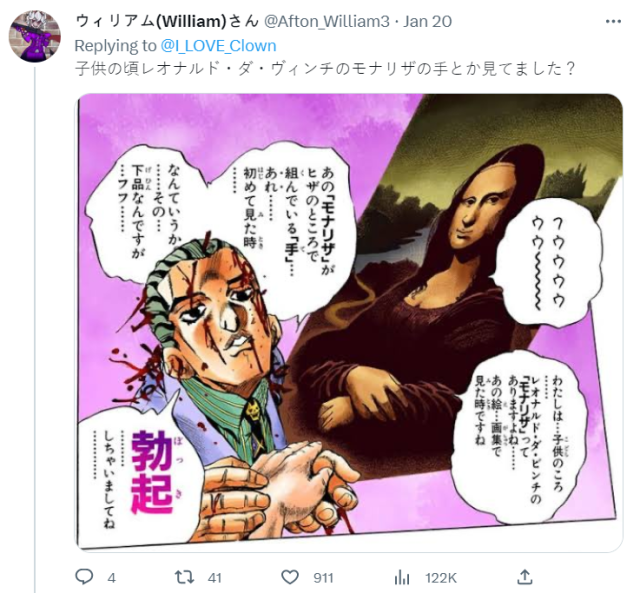Retweet using the retweet arrows icon
Viewport: 640px width, 593px height.
[x=185, y=577]
